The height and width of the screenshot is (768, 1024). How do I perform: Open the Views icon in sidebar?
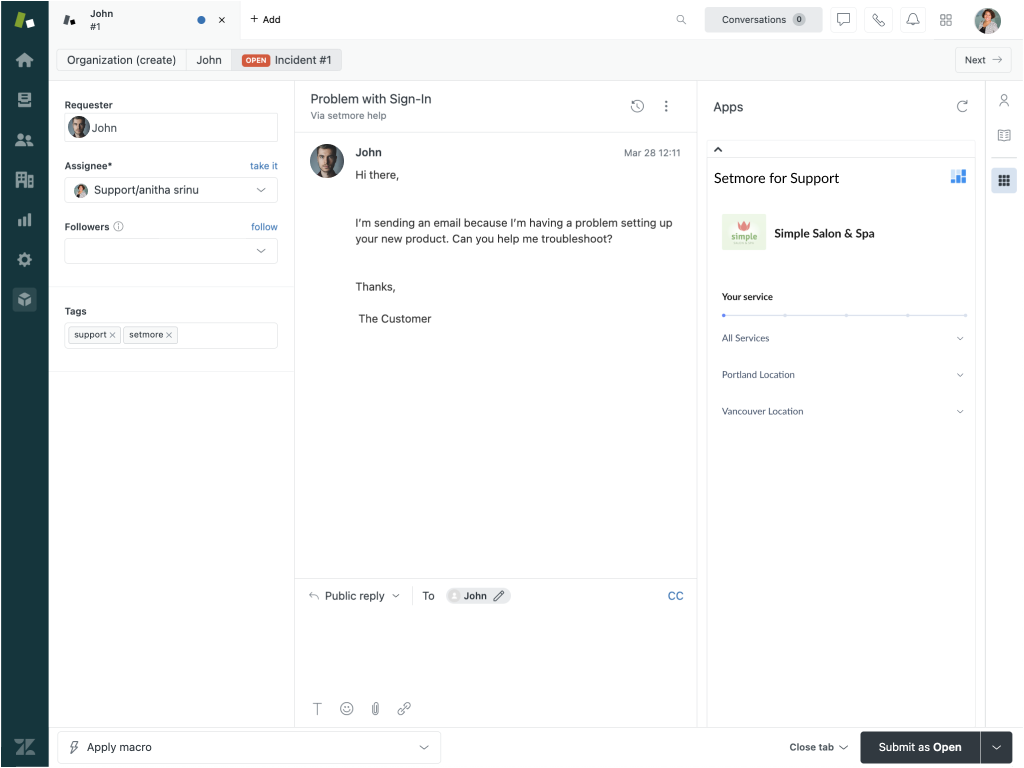[x=24, y=100]
